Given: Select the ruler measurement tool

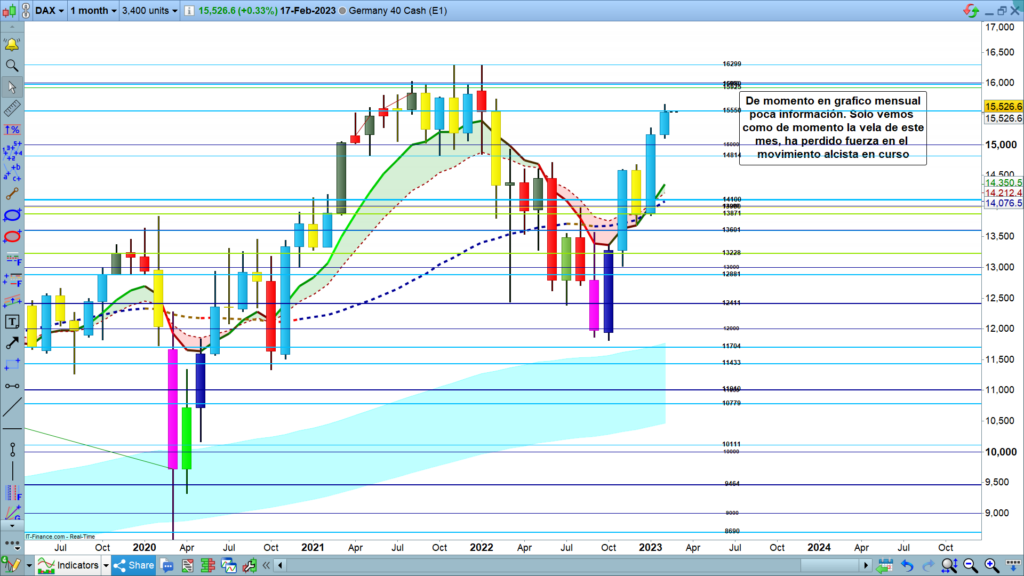Looking at the screenshot, I should tap(12, 108).
